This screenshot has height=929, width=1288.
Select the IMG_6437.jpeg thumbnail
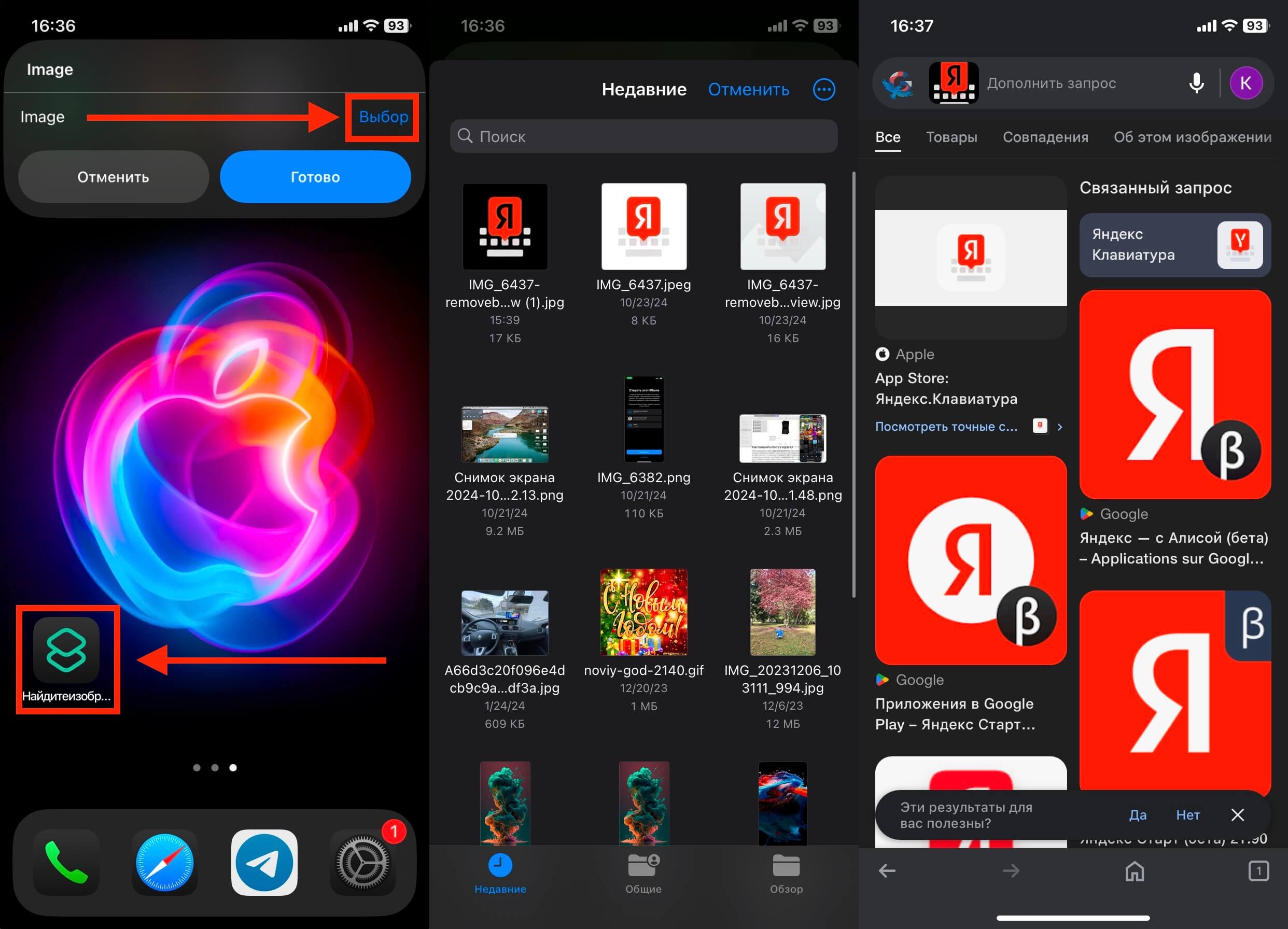643,226
